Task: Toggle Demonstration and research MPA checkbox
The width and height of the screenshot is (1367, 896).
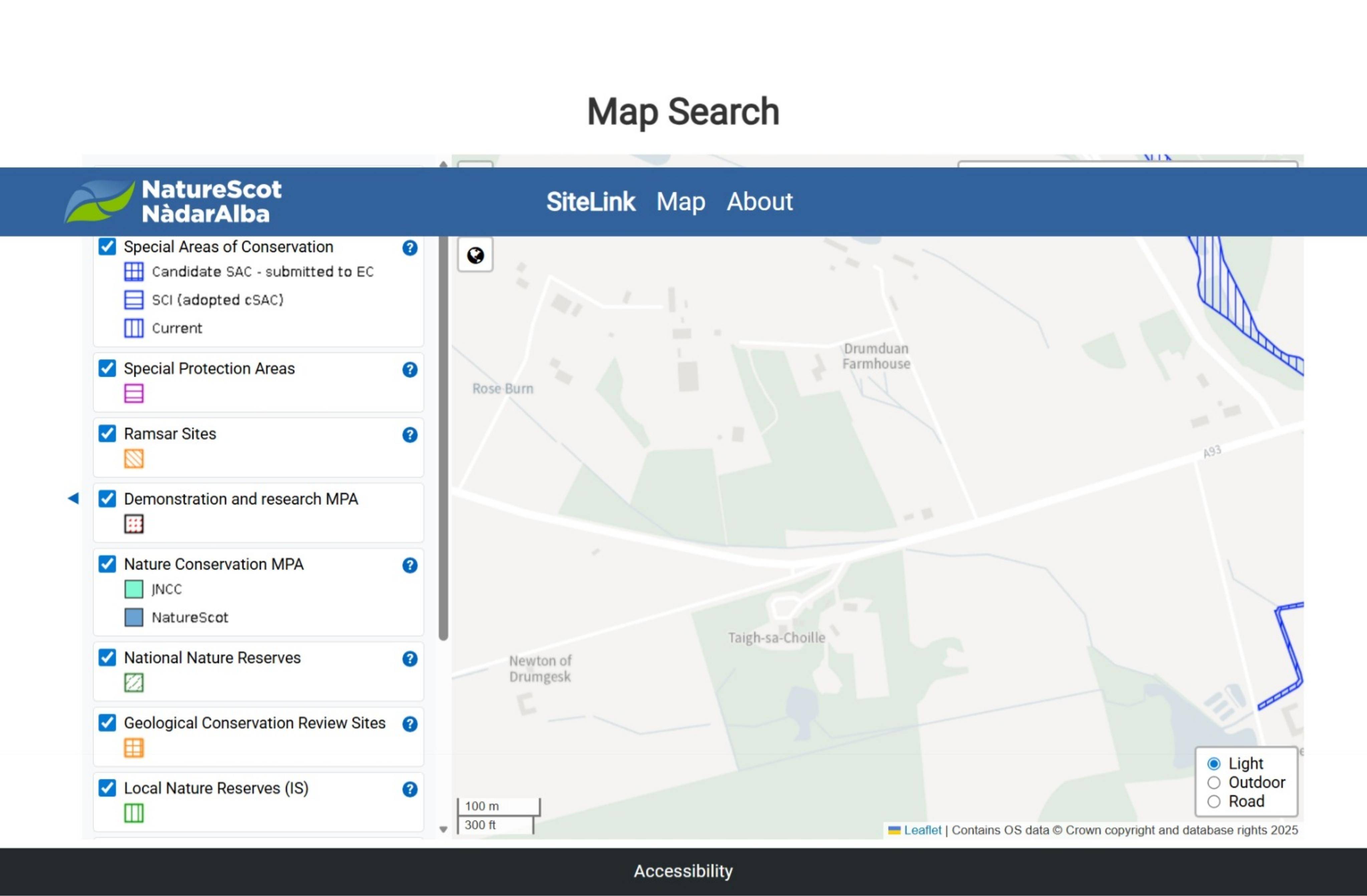Action: coord(107,499)
